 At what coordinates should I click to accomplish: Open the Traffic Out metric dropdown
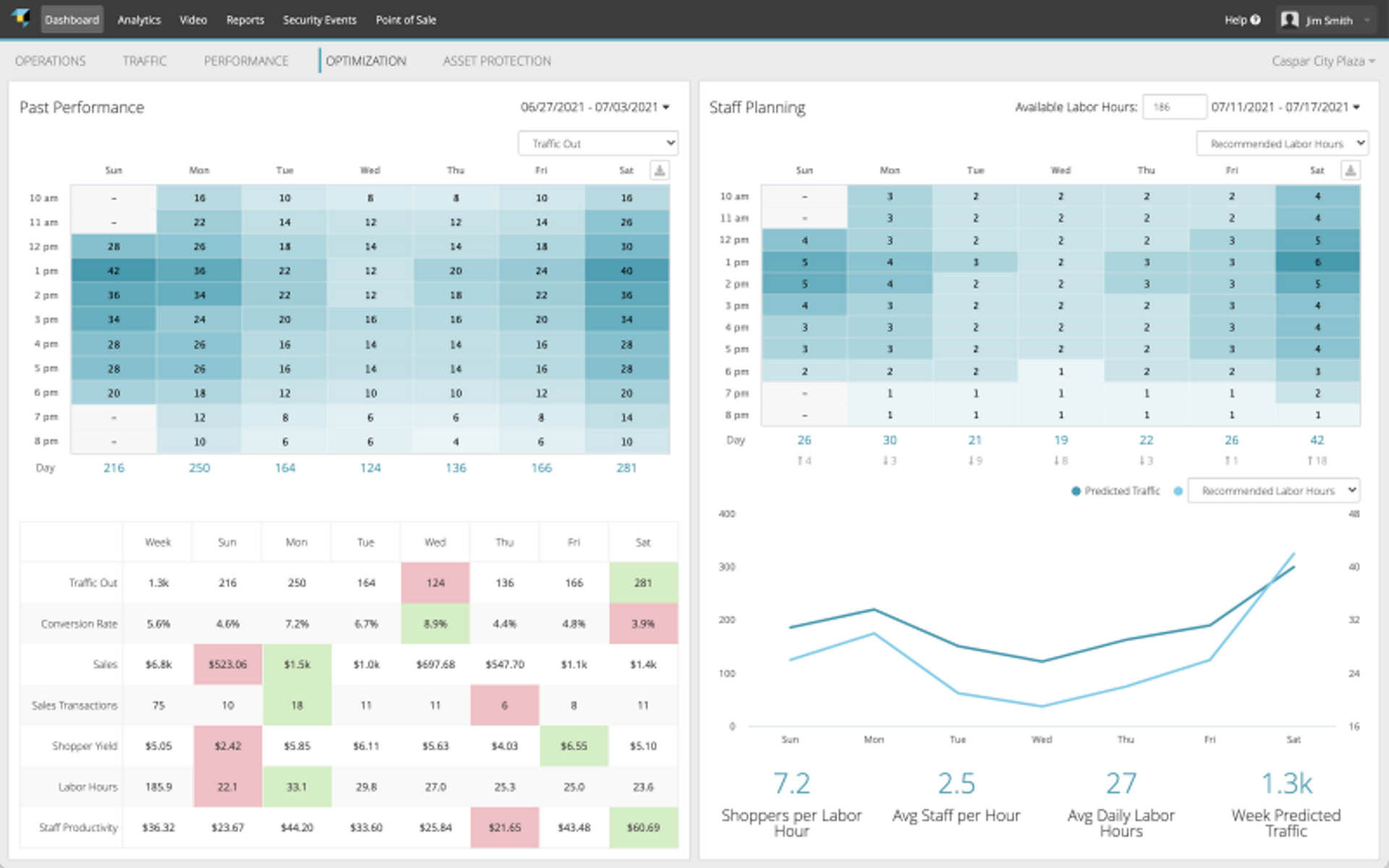tap(598, 142)
